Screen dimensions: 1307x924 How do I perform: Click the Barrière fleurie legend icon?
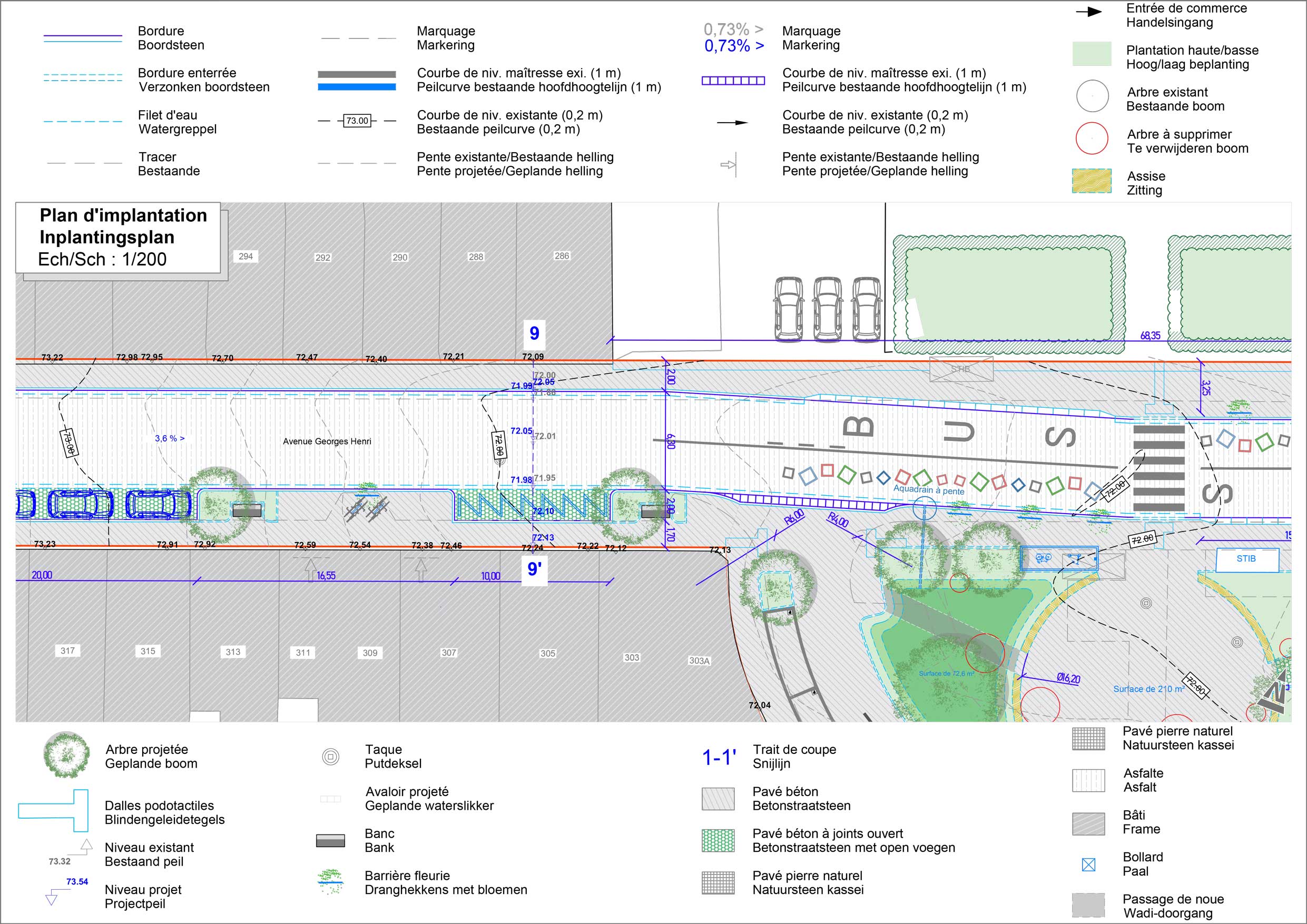pyautogui.click(x=330, y=882)
